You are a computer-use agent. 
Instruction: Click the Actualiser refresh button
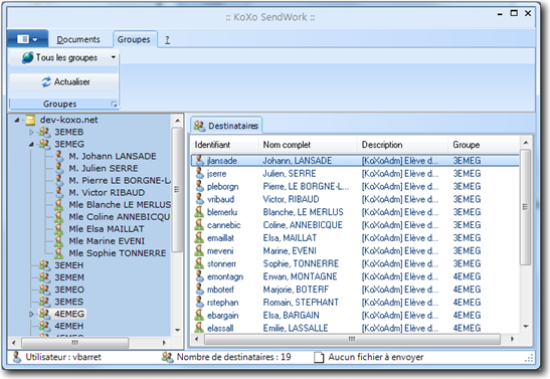pyautogui.click(x=65, y=82)
